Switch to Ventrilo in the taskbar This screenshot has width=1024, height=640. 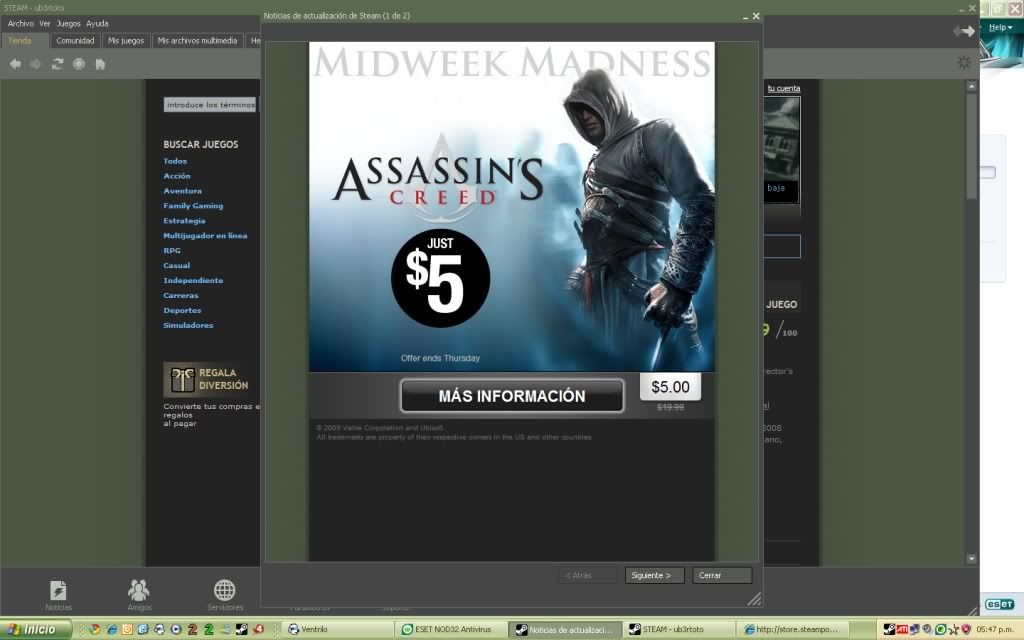click(x=338, y=630)
